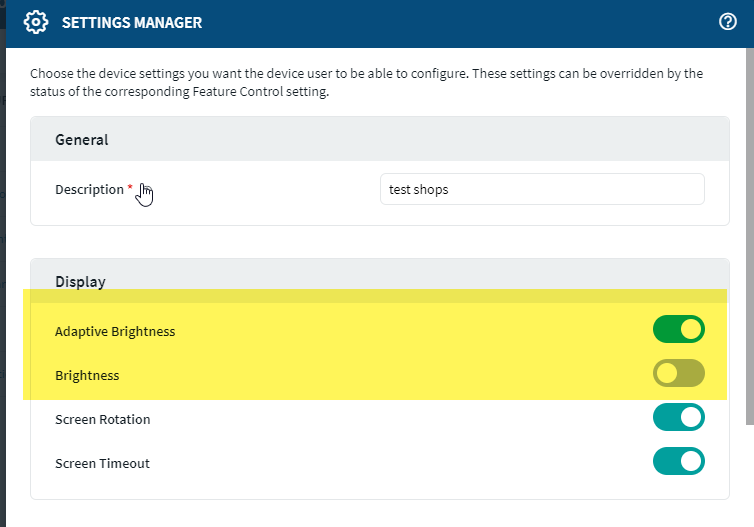Click the instruction paragraph about device settings

366,74
